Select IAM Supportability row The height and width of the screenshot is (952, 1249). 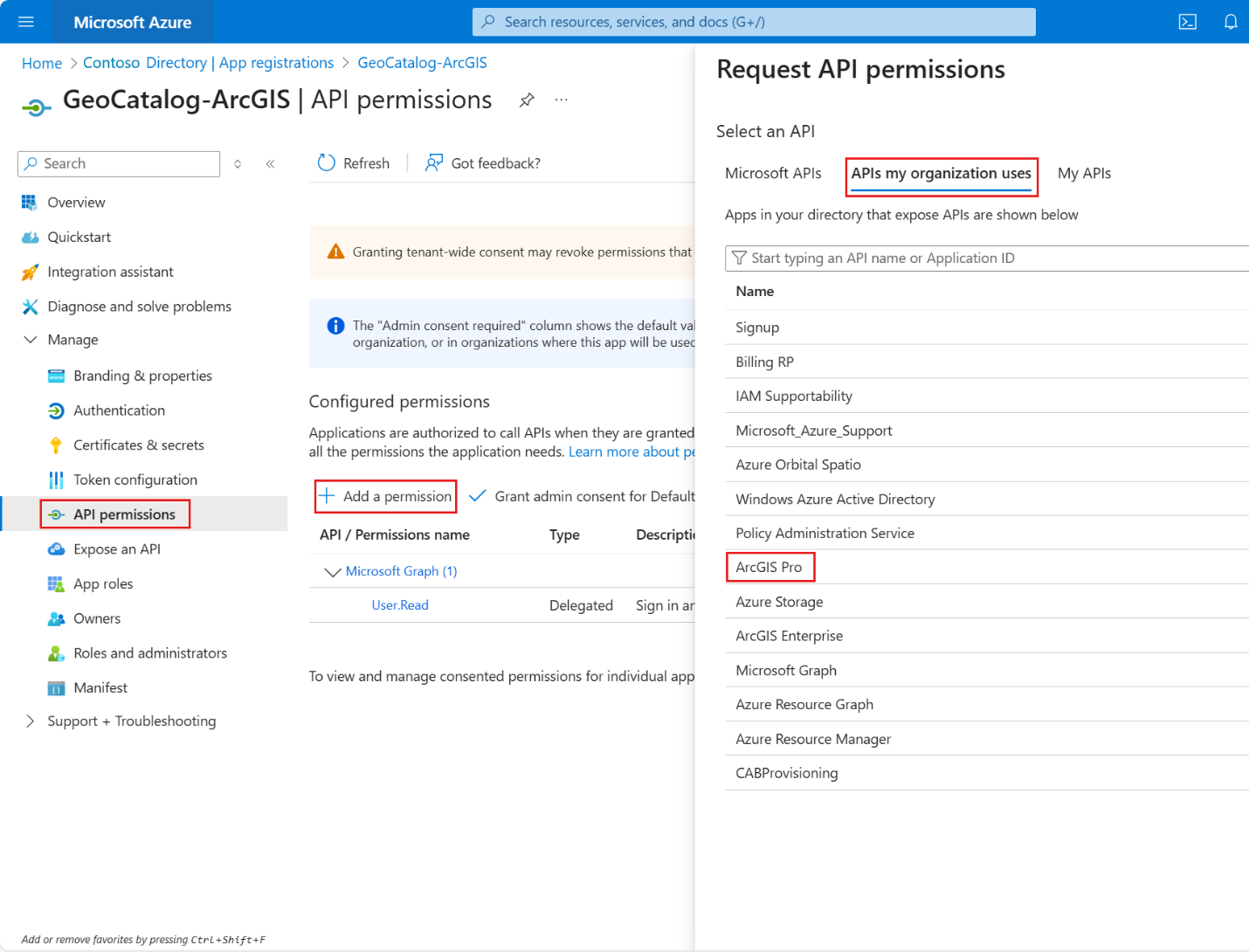pos(987,396)
